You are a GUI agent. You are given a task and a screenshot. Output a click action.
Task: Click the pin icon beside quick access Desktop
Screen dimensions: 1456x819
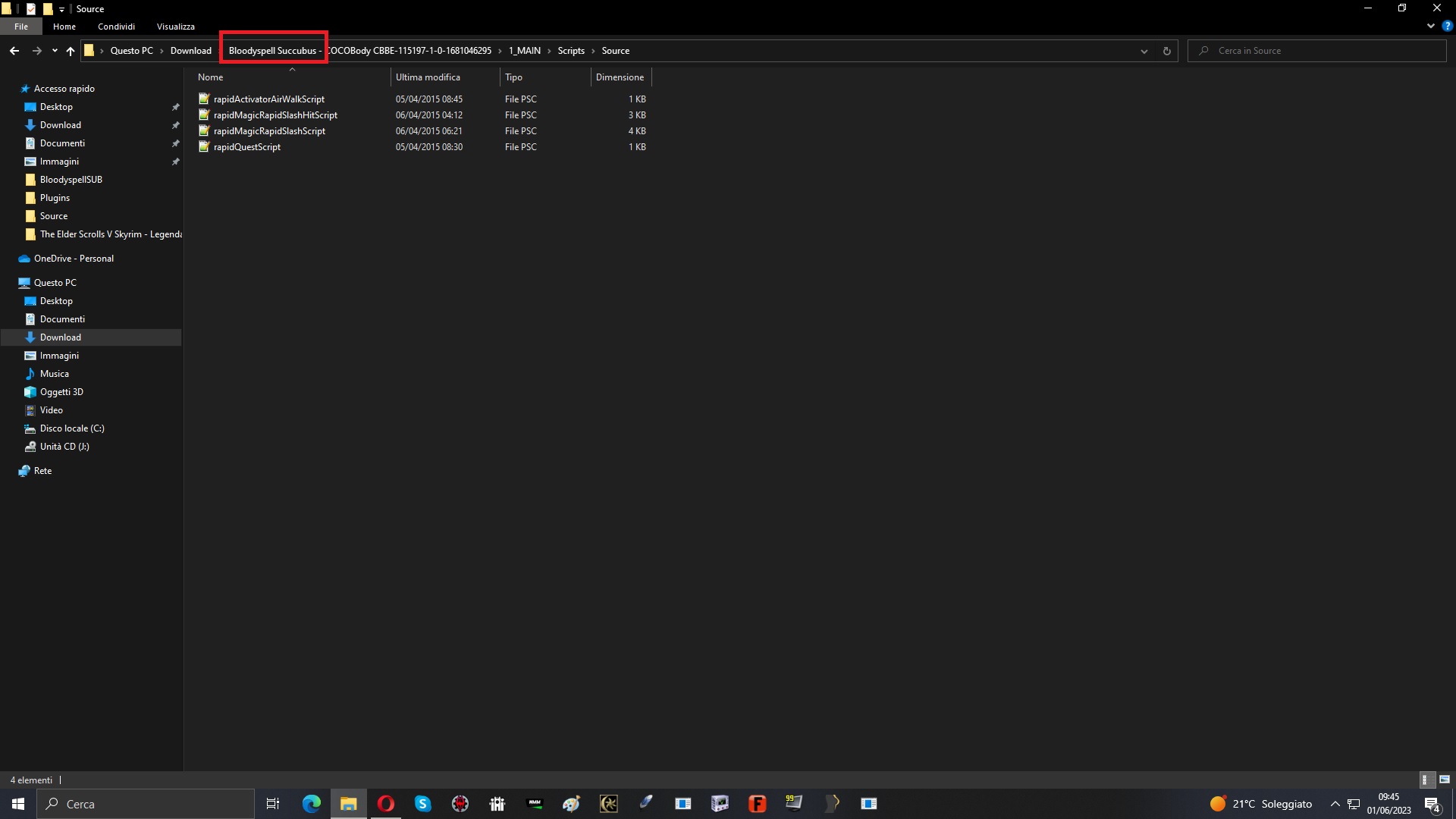point(176,107)
